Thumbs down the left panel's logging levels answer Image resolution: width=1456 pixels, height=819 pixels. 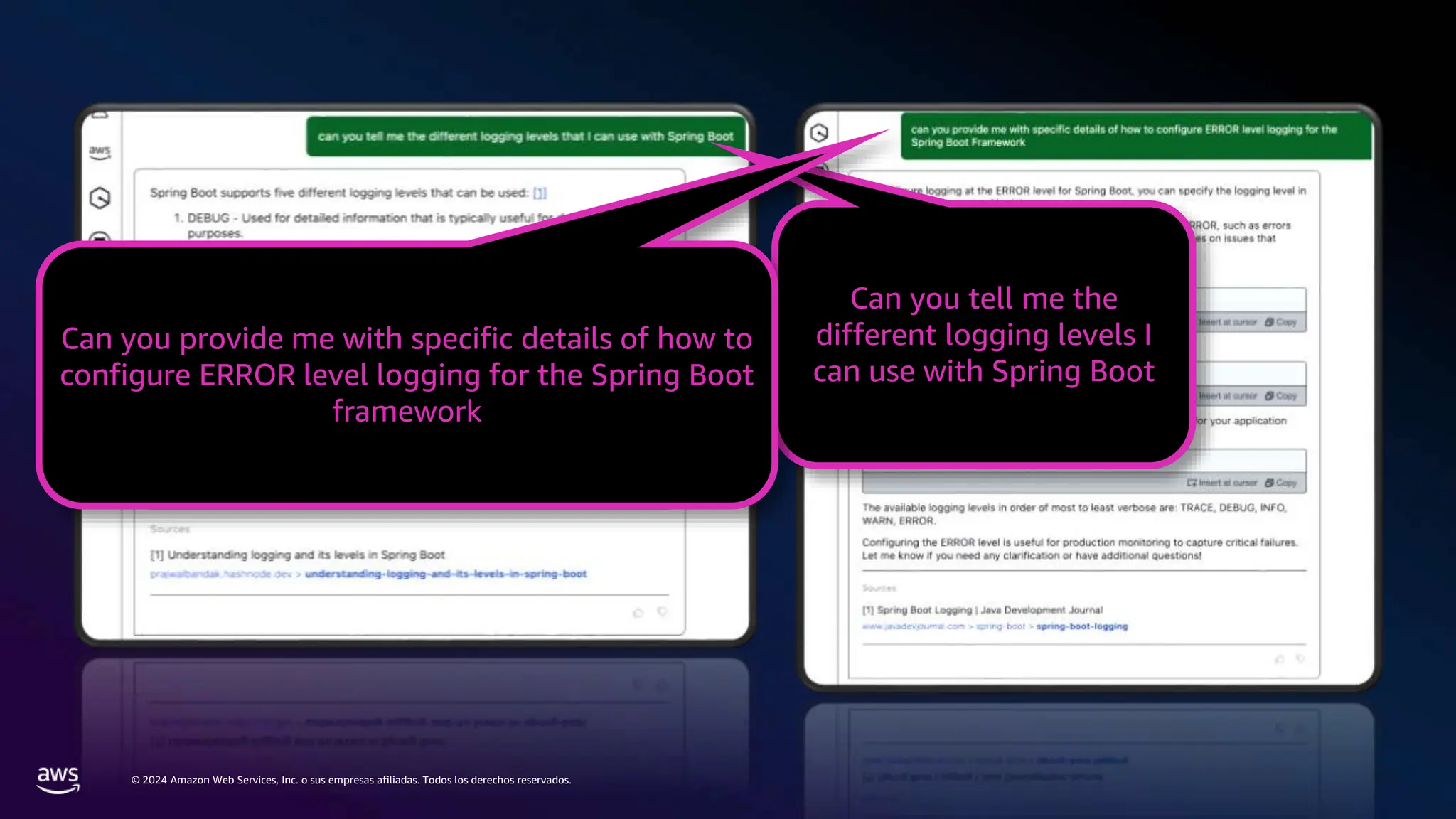coord(663,611)
